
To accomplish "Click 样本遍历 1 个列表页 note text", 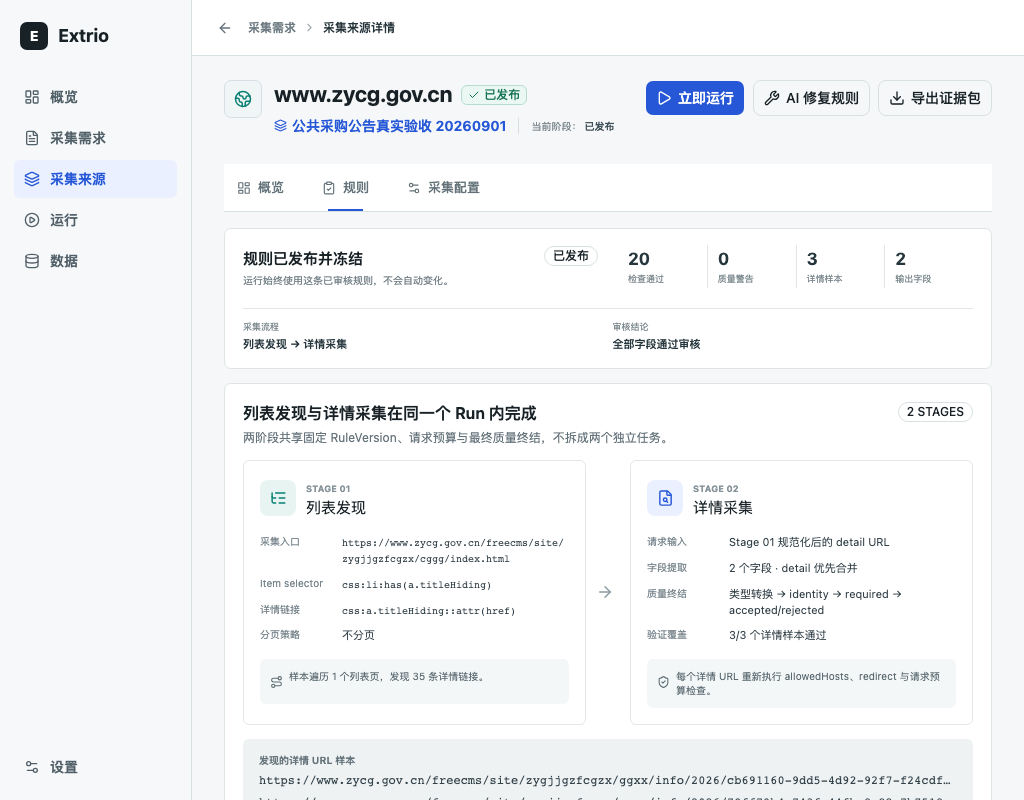I will click(388, 677).
